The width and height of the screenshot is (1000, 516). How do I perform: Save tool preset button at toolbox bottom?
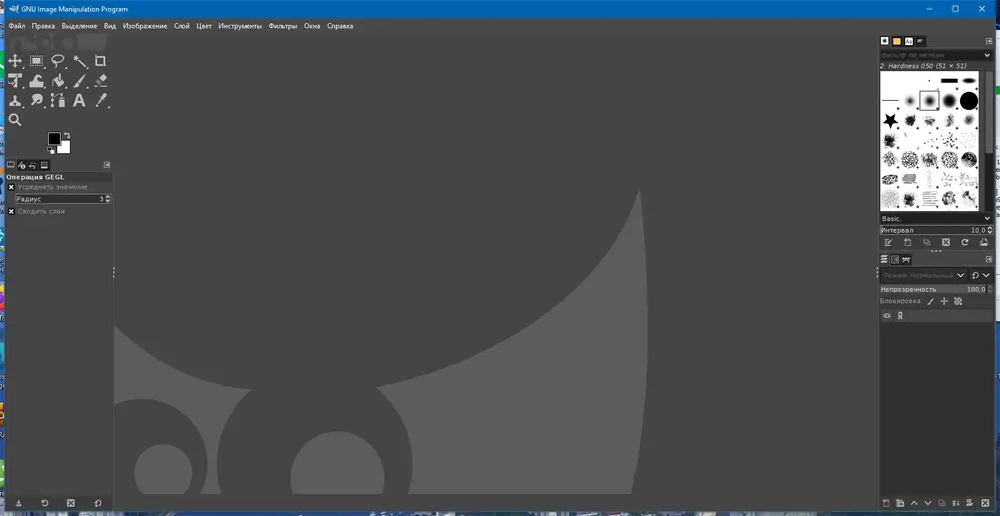18,503
